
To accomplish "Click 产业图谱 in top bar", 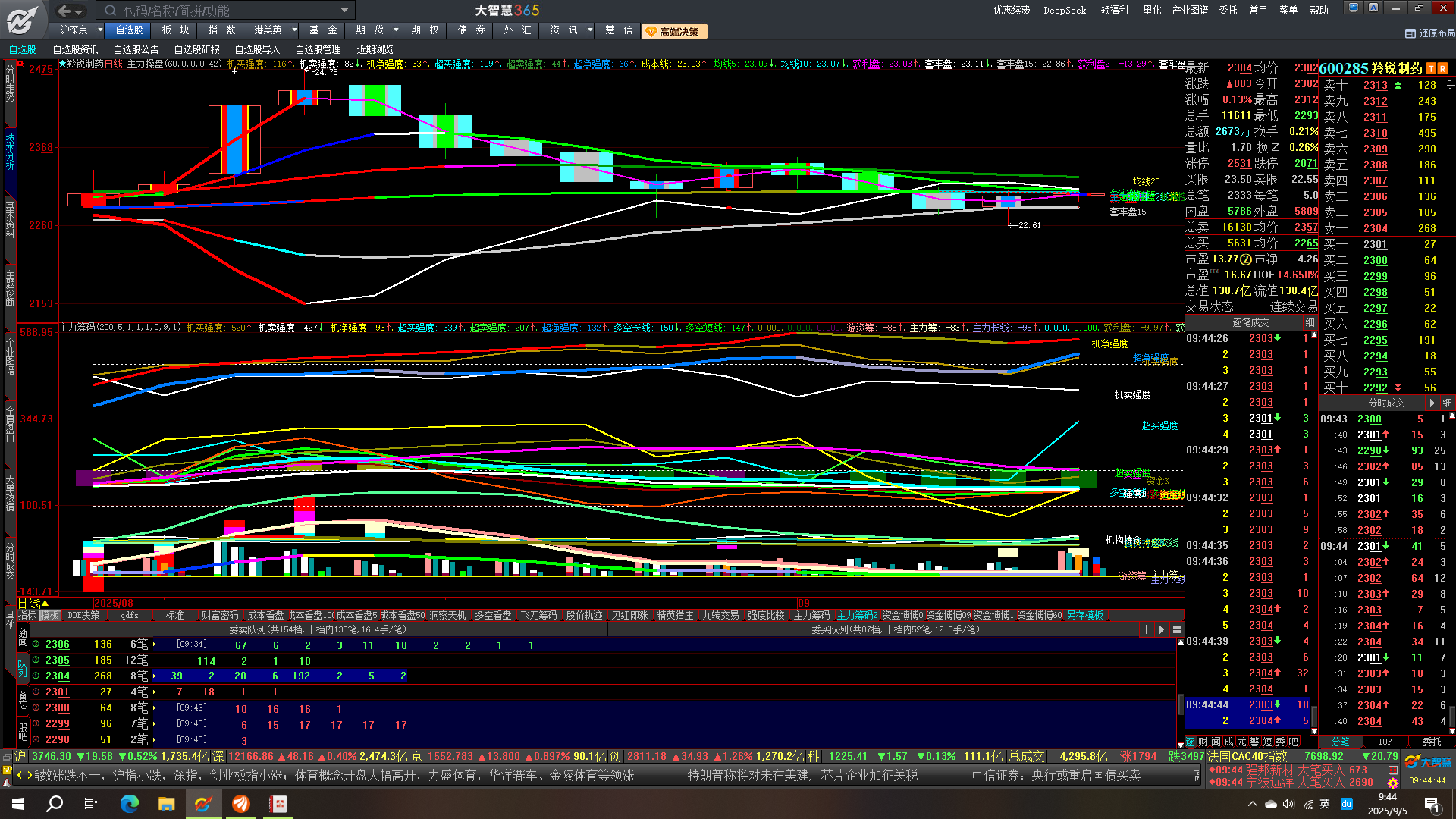I will pyautogui.click(x=1190, y=11).
